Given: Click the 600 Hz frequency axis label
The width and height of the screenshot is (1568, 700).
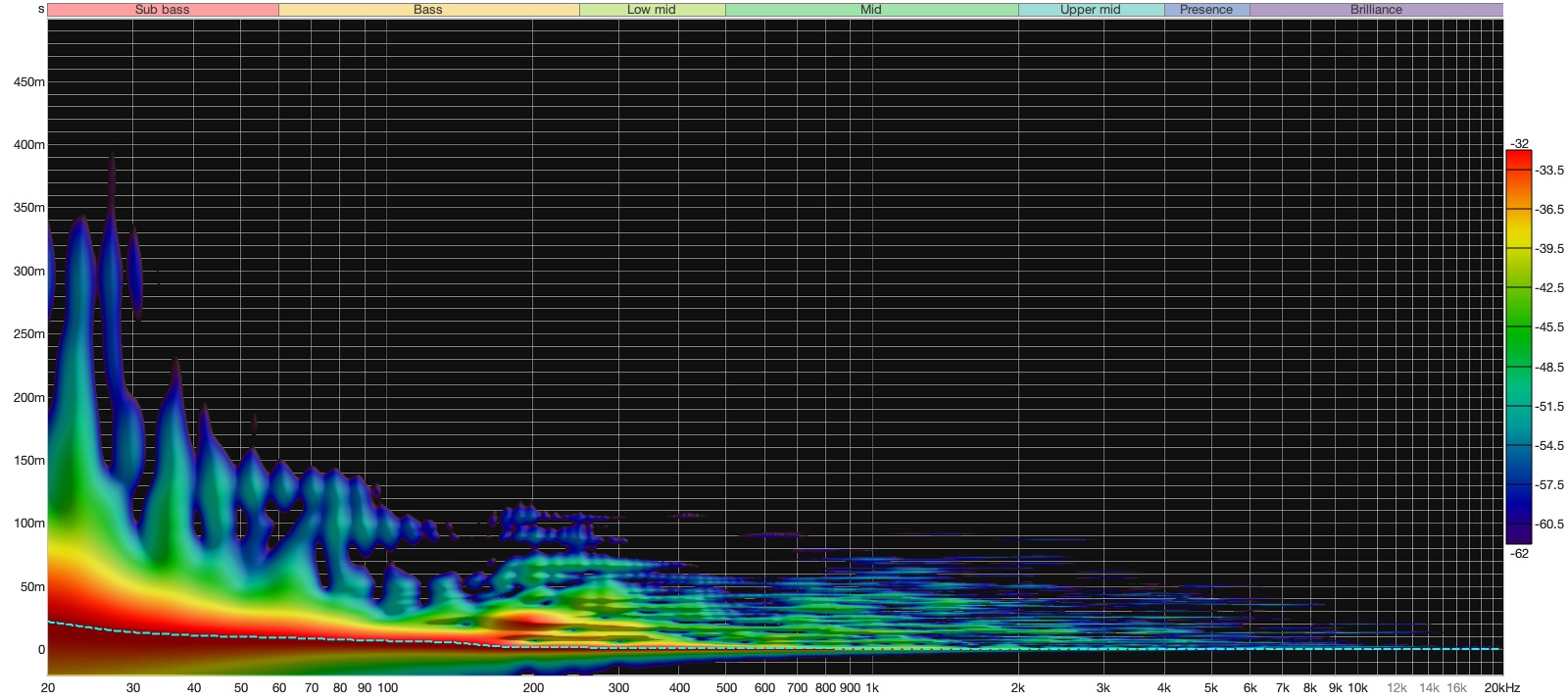Looking at the screenshot, I should point(764,687).
